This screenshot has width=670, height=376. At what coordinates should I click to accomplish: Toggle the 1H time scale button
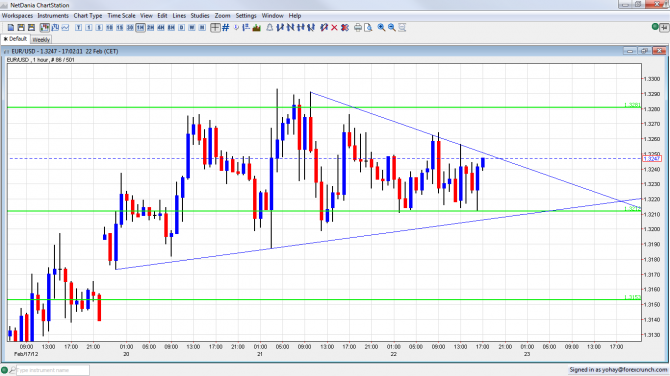click(x=140, y=28)
